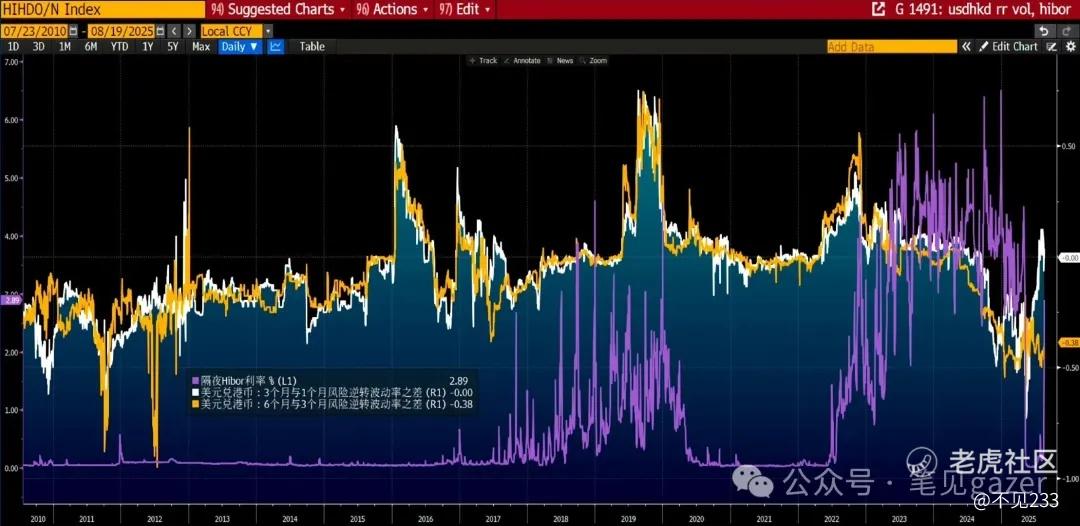The width and height of the screenshot is (1080, 526).
Task: Click the HIHDO/N Index security field
Action: 103,9
